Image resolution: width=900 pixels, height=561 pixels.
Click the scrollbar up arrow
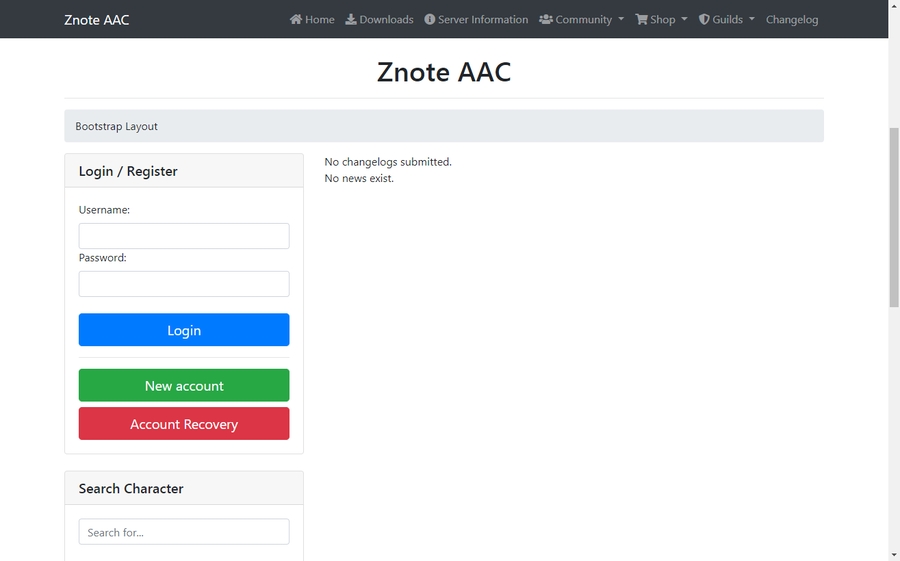coord(893,7)
